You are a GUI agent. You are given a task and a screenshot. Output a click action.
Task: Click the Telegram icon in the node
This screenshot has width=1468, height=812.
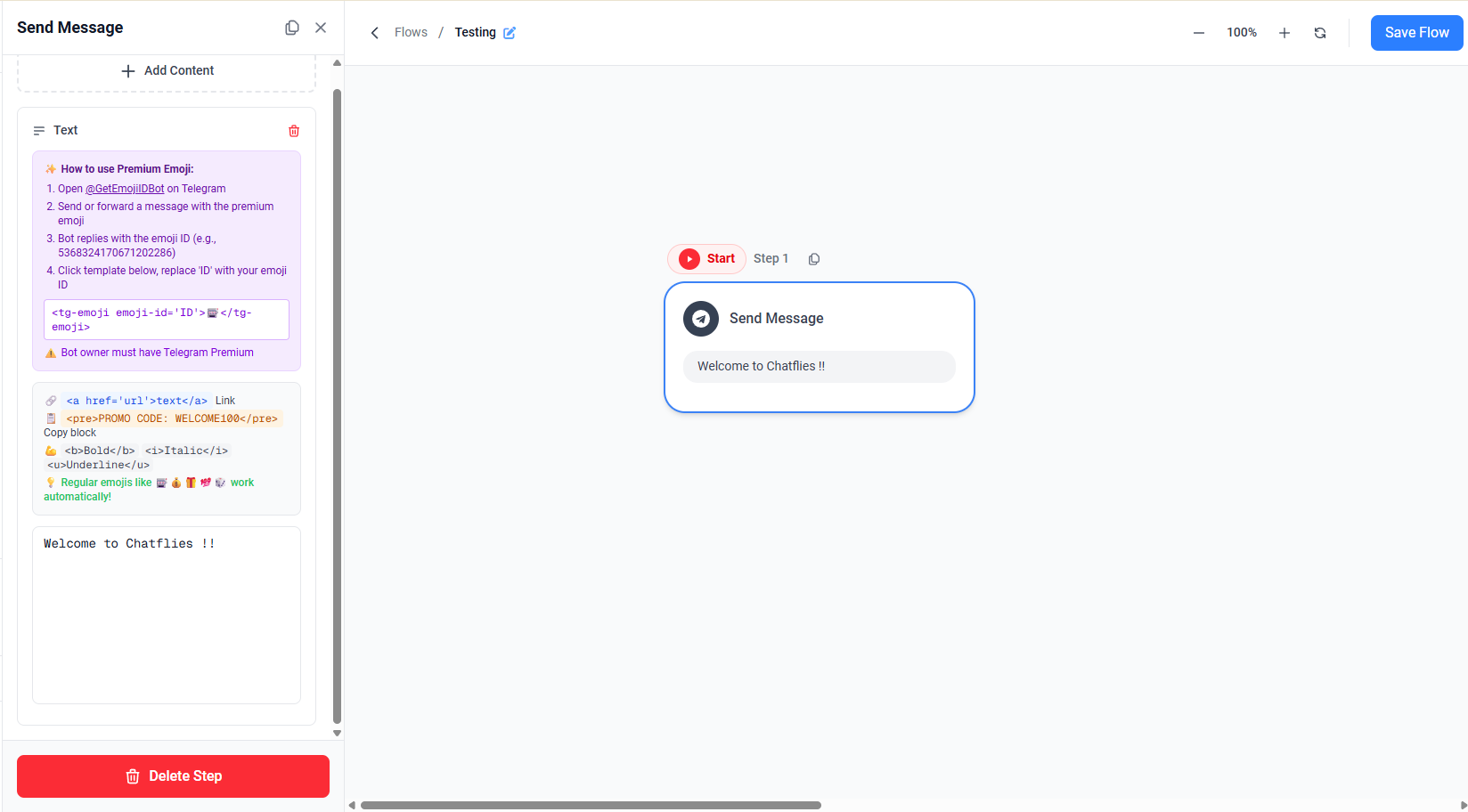pos(701,319)
